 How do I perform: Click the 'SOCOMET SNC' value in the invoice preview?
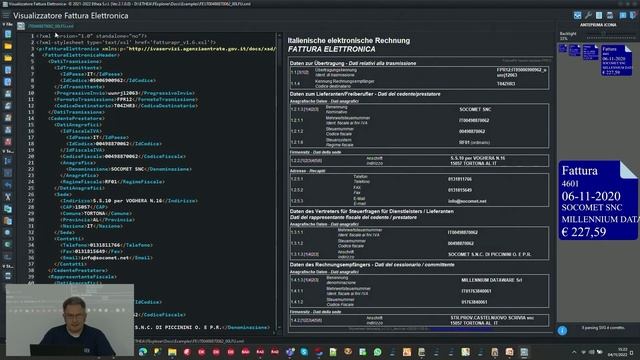point(475,109)
